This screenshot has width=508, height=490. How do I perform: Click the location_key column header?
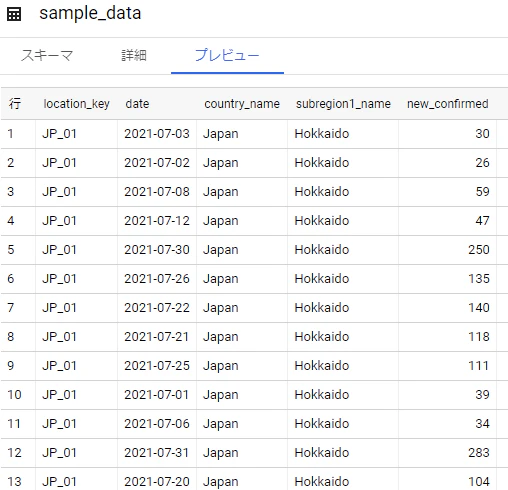click(76, 104)
